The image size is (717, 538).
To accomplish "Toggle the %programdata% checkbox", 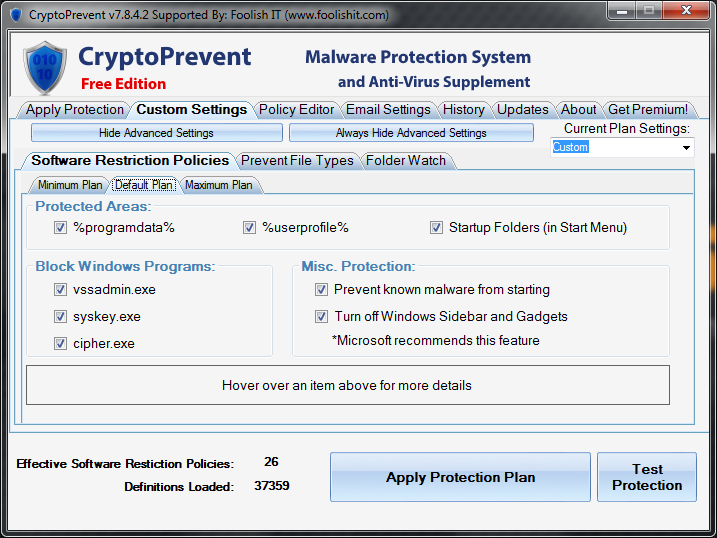I will 60,227.
